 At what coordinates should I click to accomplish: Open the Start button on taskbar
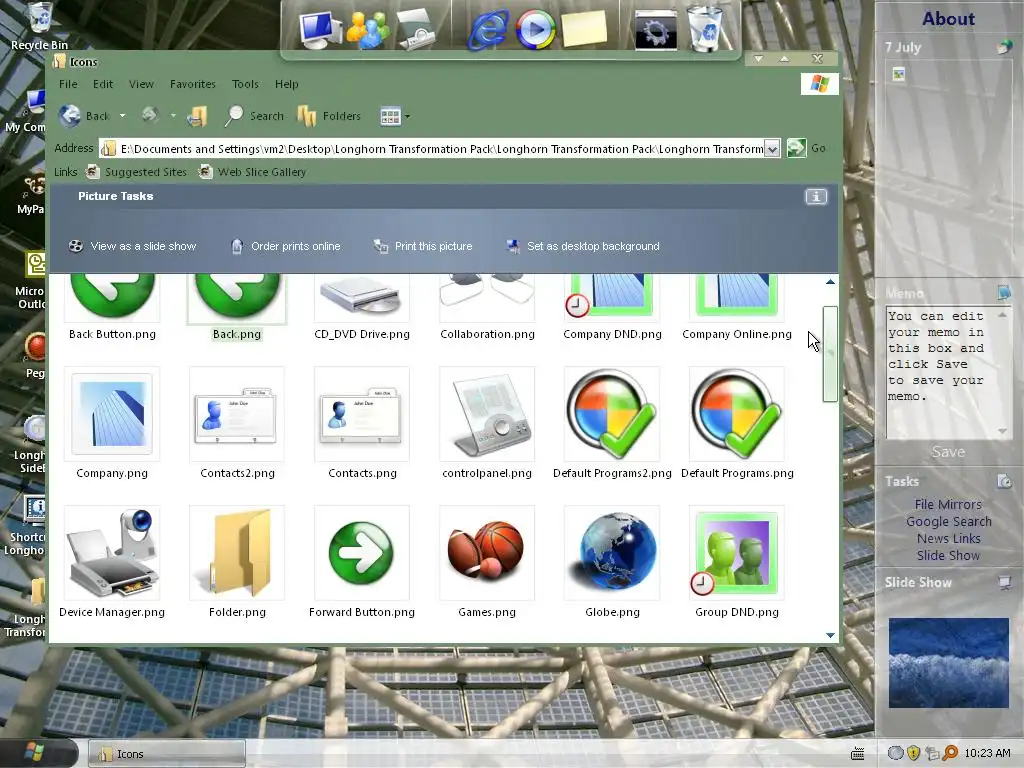(x=34, y=752)
